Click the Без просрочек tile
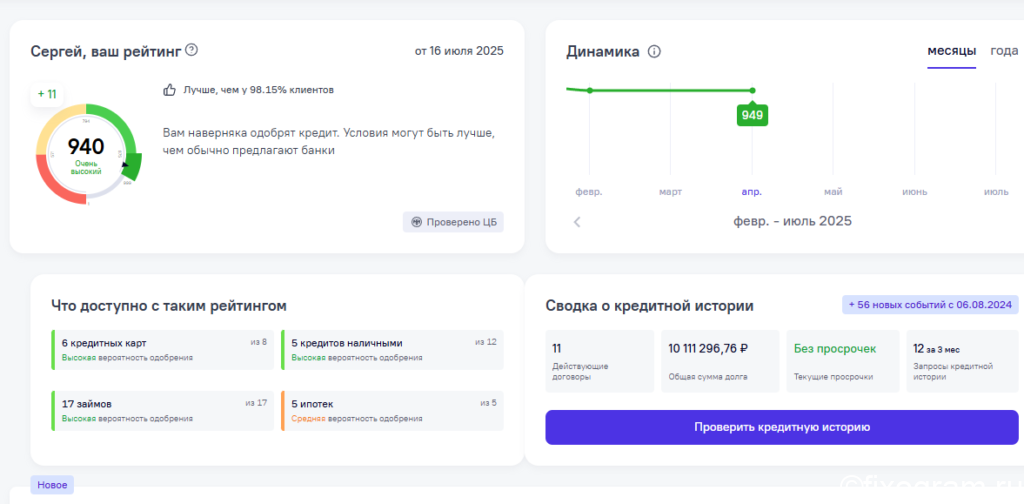 842,361
